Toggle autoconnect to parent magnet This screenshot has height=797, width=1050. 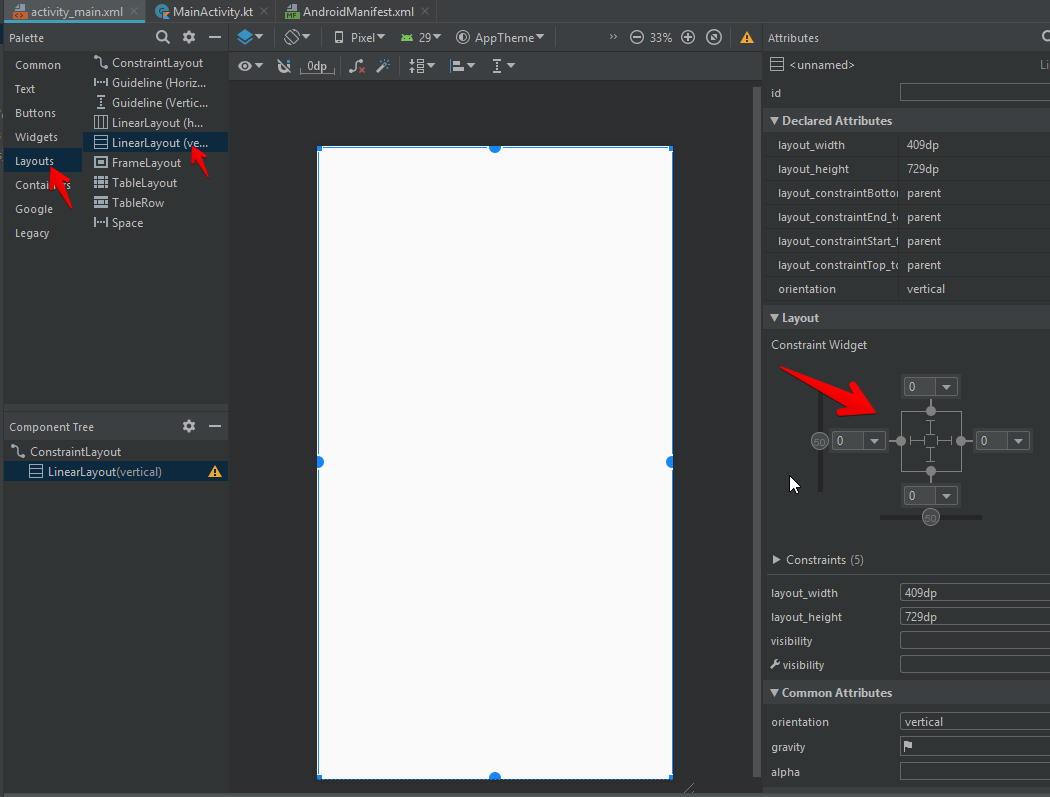click(283, 66)
